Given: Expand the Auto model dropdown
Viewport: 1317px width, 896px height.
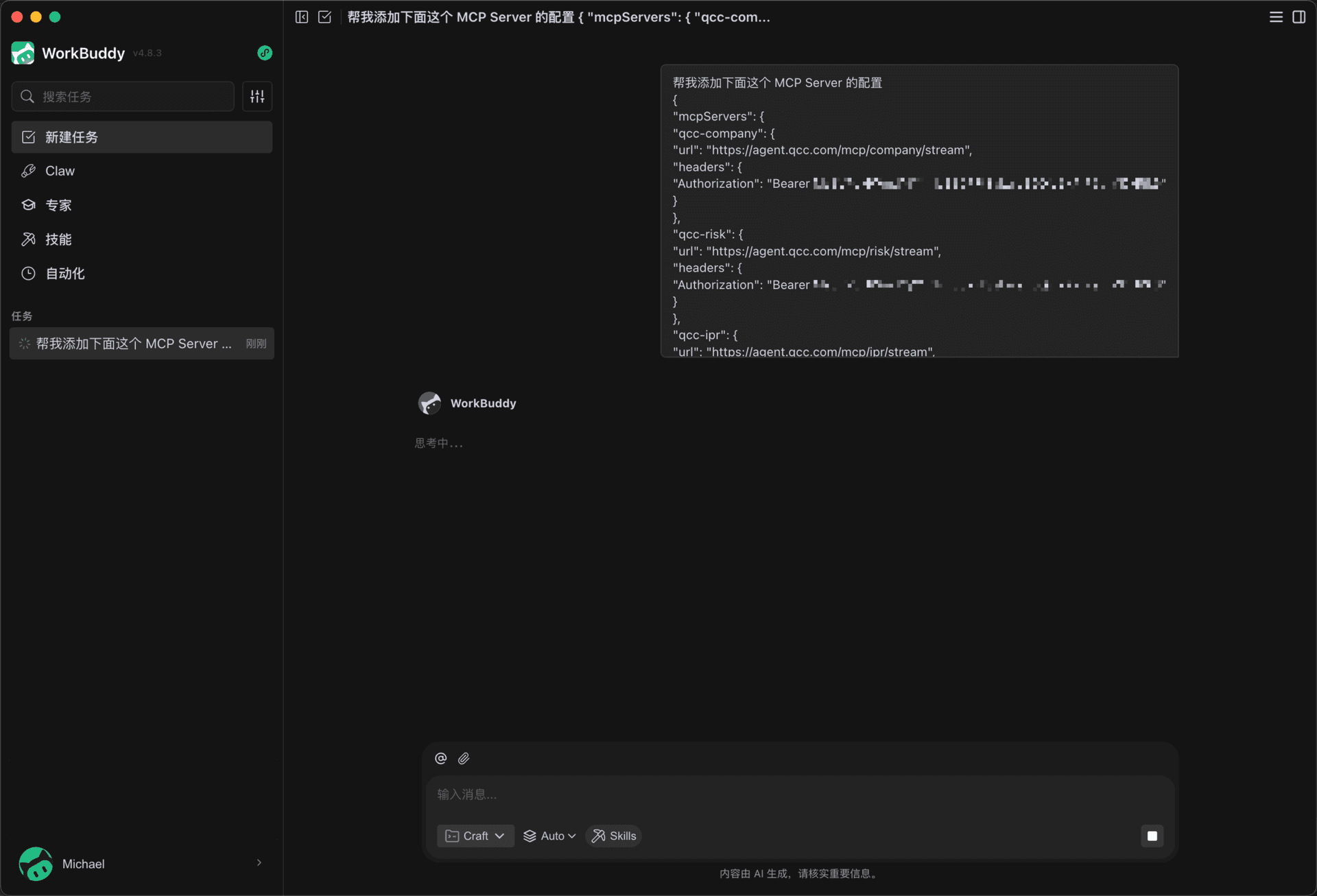Looking at the screenshot, I should click(549, 836).
